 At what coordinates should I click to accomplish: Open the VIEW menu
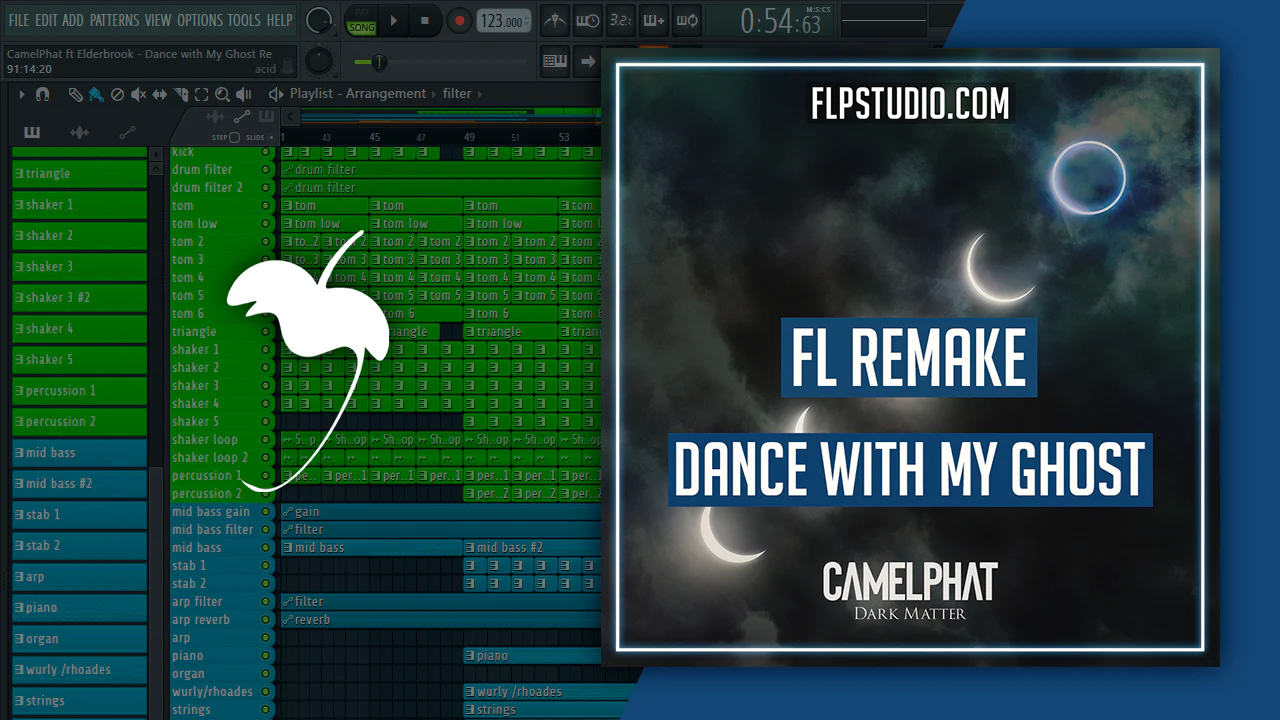(x=158, y=20)
